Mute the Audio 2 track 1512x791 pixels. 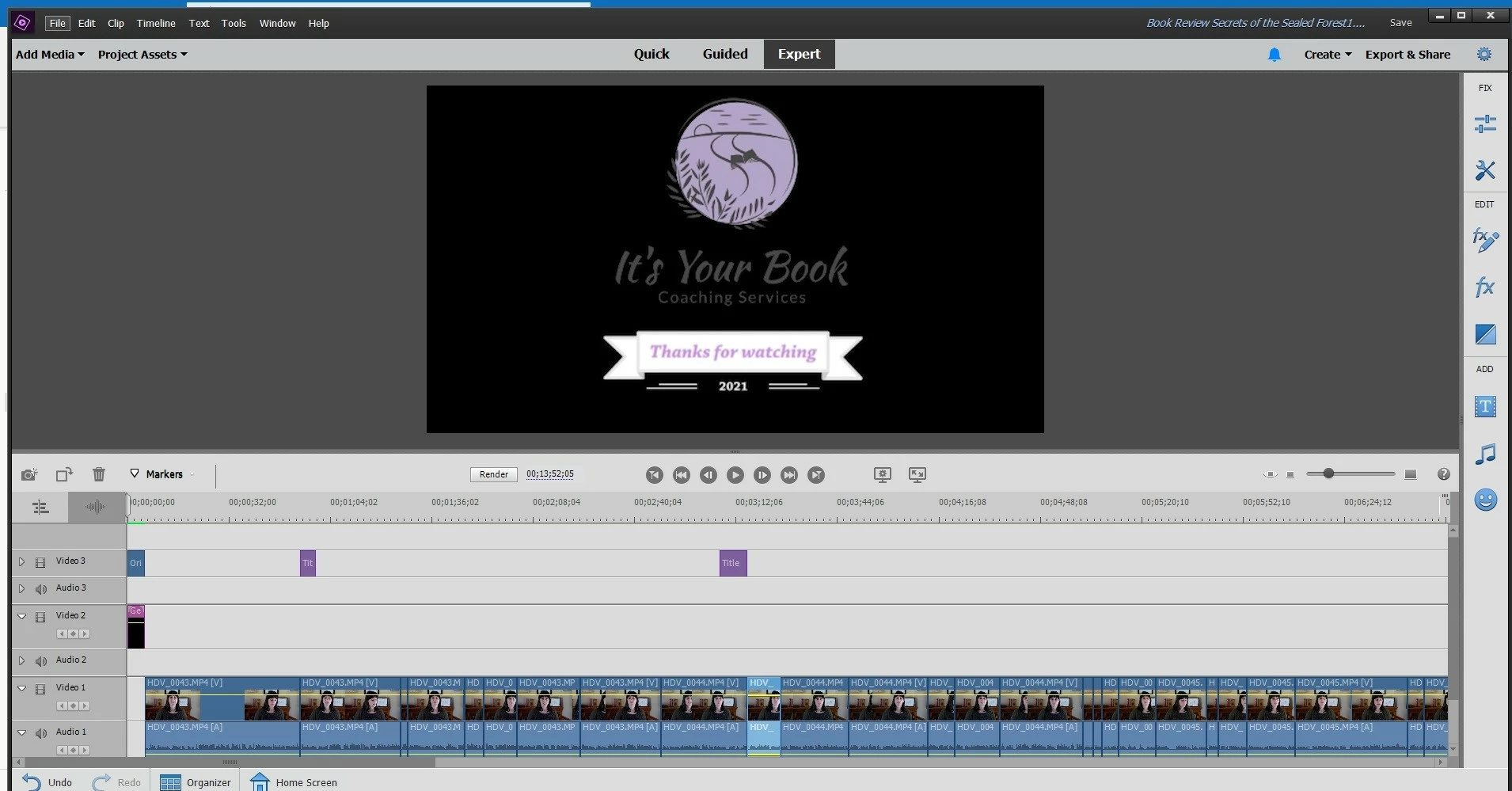[x=41, y=661]
